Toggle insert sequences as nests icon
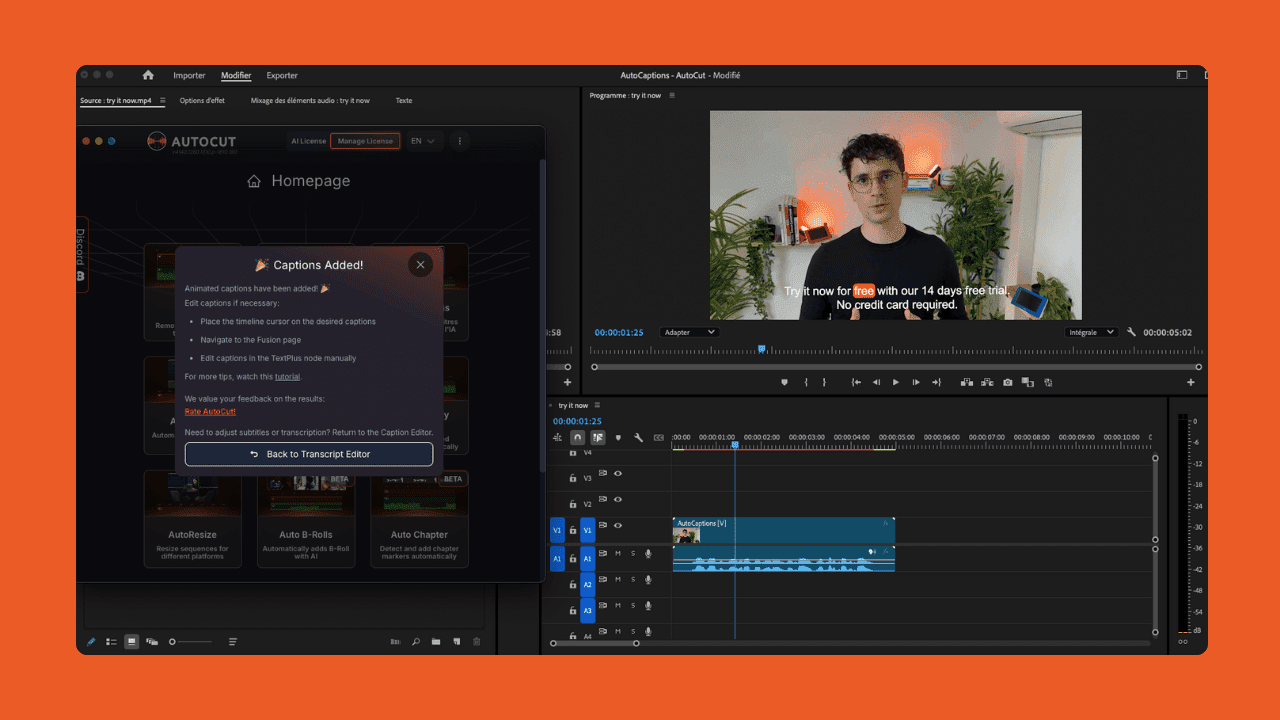This screenshot has height=720, width=1280. 558,437
